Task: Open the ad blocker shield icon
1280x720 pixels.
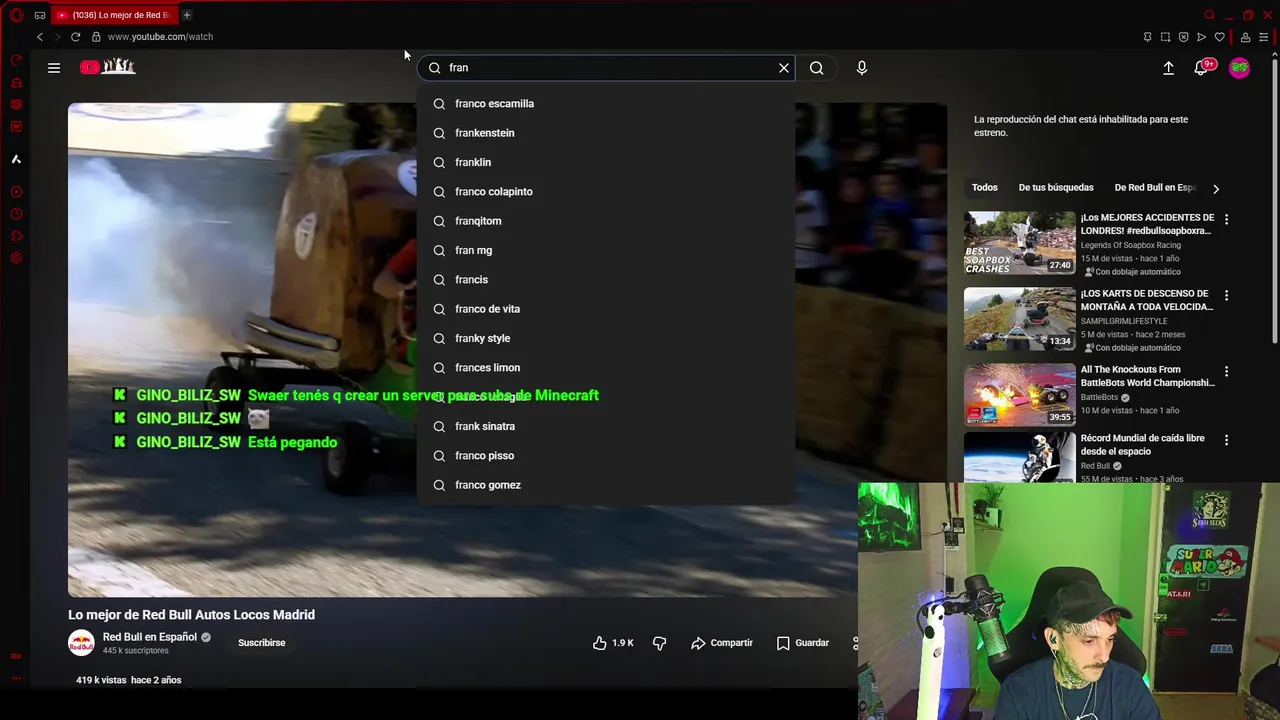Action: 1183,37
